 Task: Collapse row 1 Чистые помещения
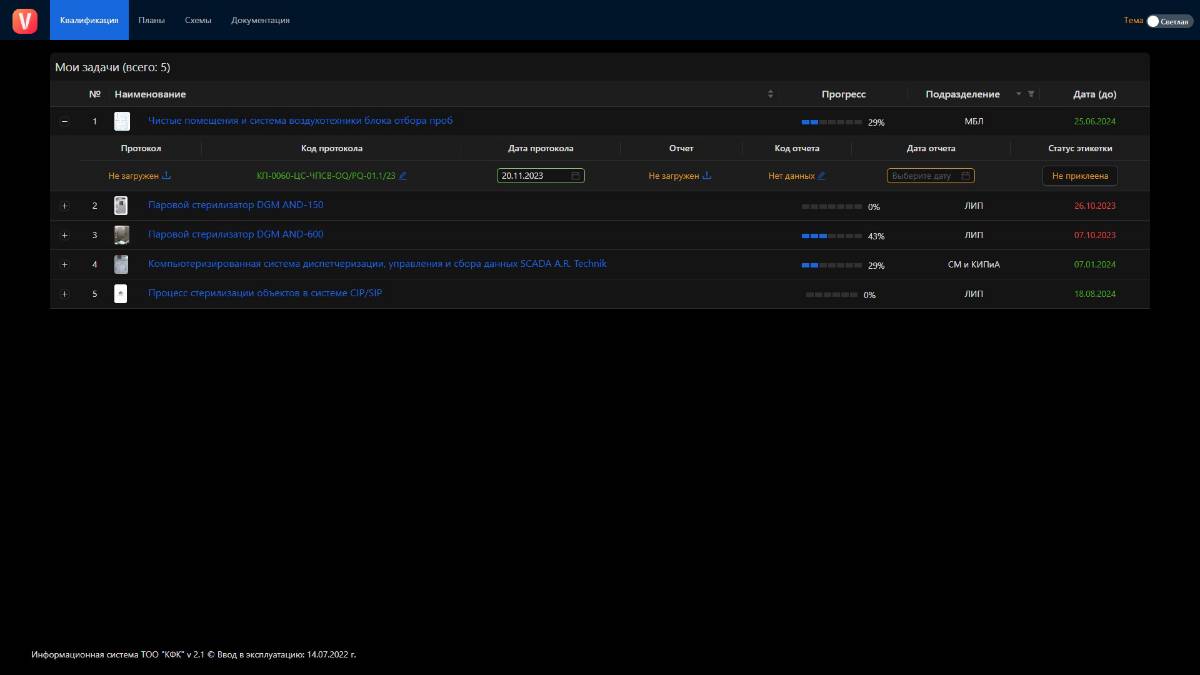pyautogui.click(x=65, y=121)
